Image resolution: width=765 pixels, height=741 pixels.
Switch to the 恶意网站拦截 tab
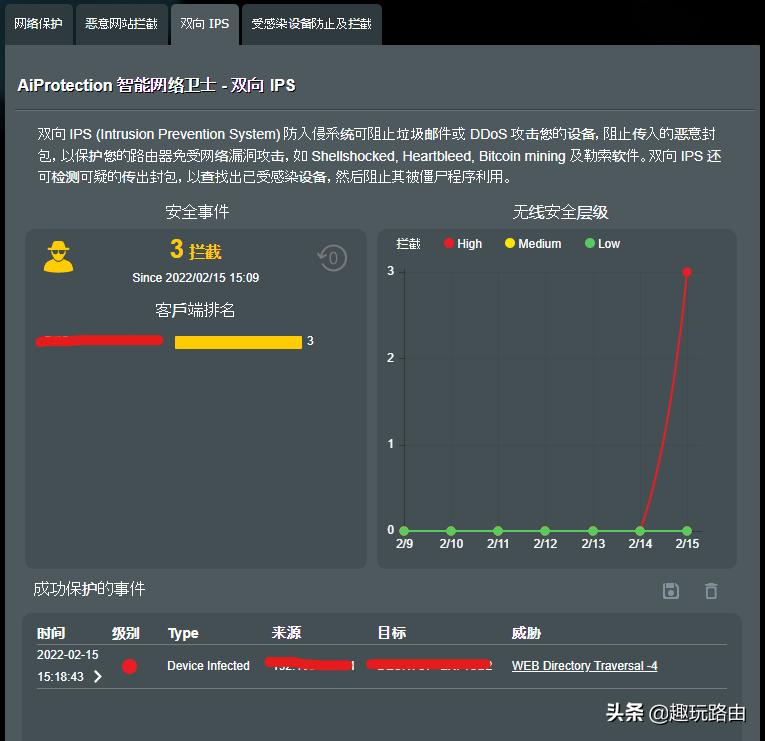(x=121, y=24)
